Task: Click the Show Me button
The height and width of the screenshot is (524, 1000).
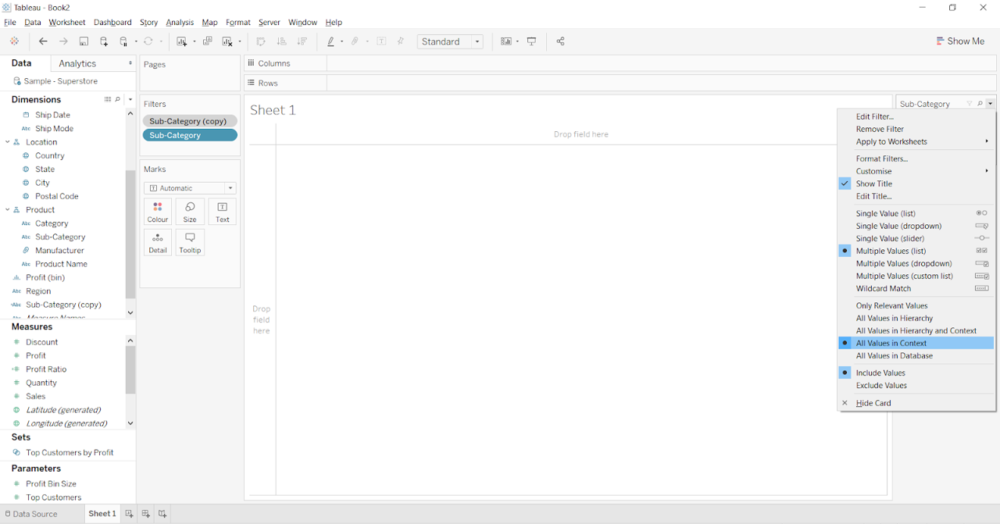Action: (960, 41)
